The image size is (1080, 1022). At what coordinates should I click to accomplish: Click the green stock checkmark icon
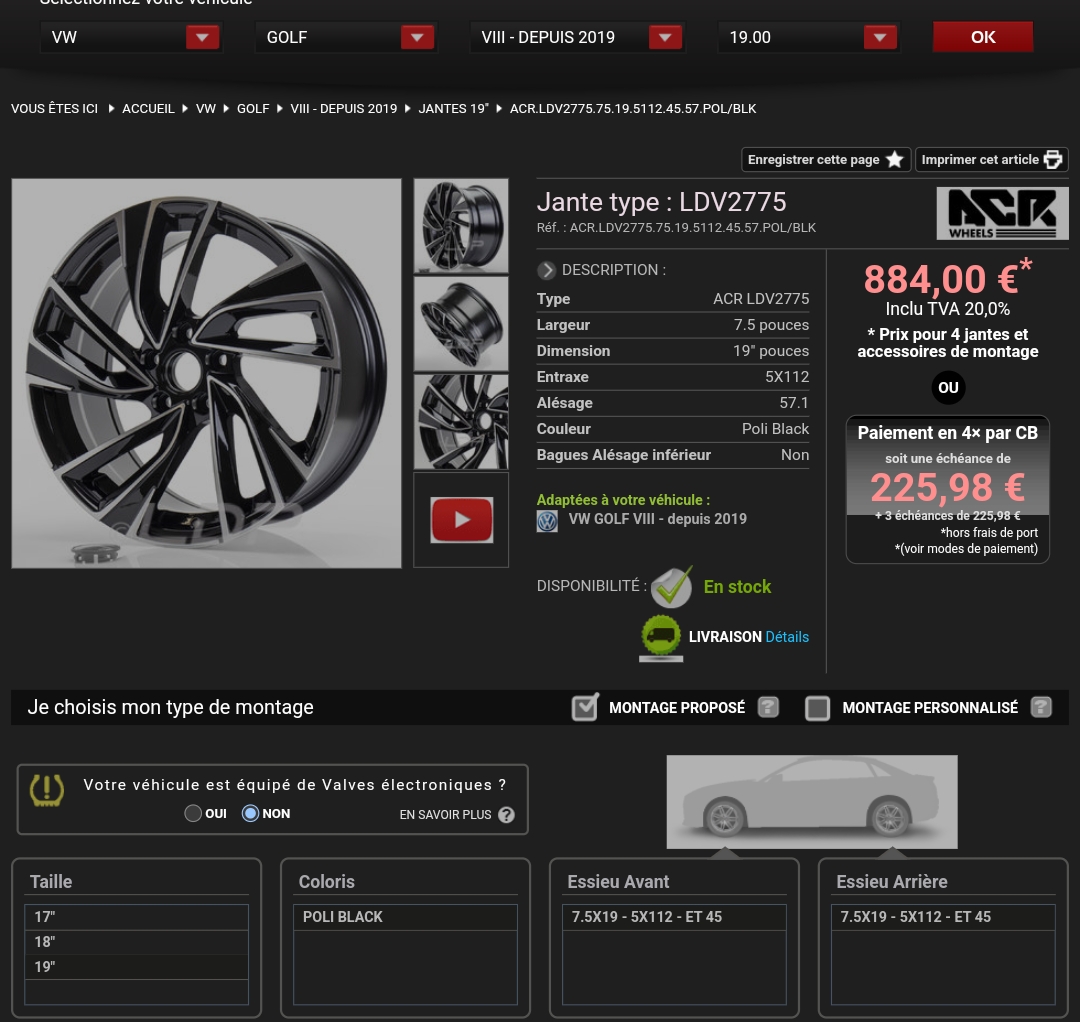click(x=672, y=587)
